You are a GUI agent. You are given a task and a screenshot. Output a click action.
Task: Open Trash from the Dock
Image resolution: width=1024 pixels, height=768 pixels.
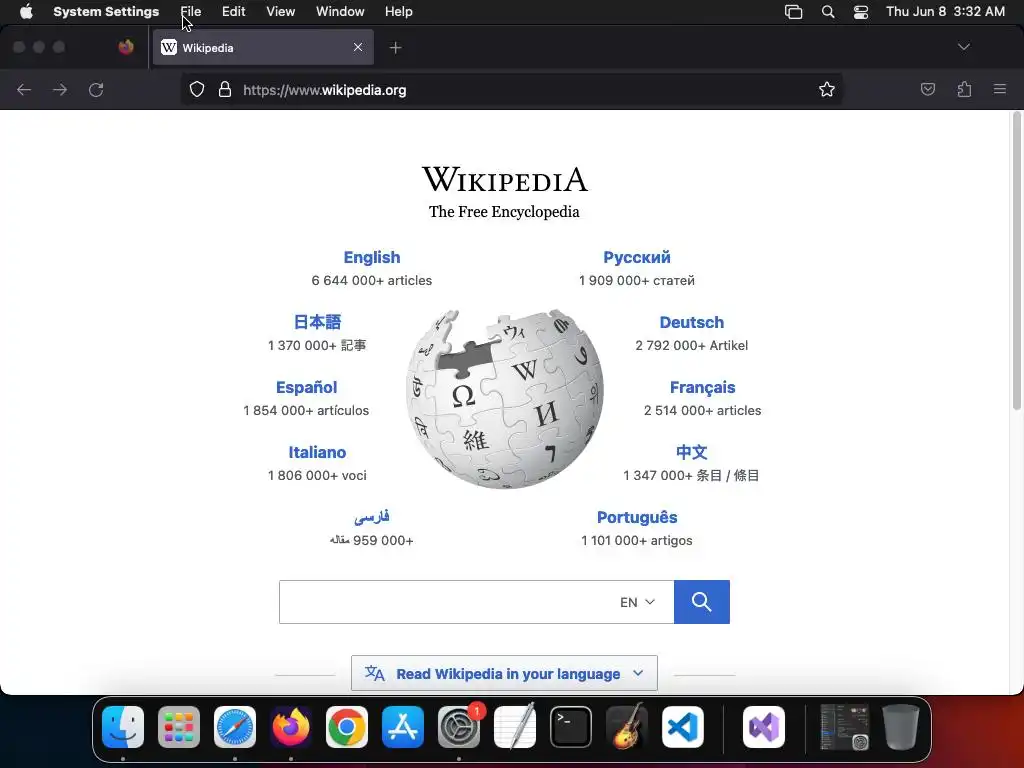coord(901,727)
